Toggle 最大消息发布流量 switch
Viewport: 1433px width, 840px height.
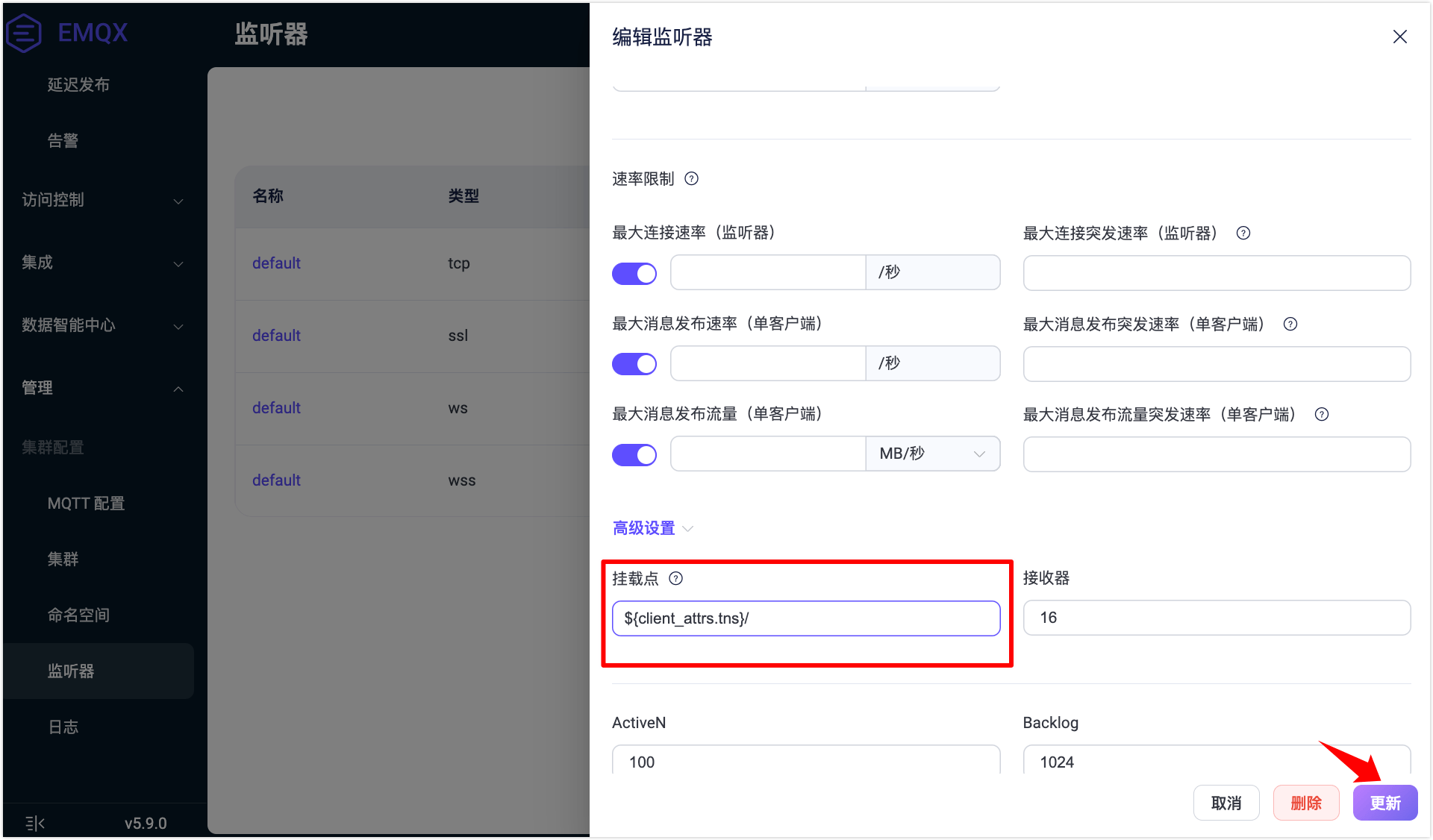point(634,454)
